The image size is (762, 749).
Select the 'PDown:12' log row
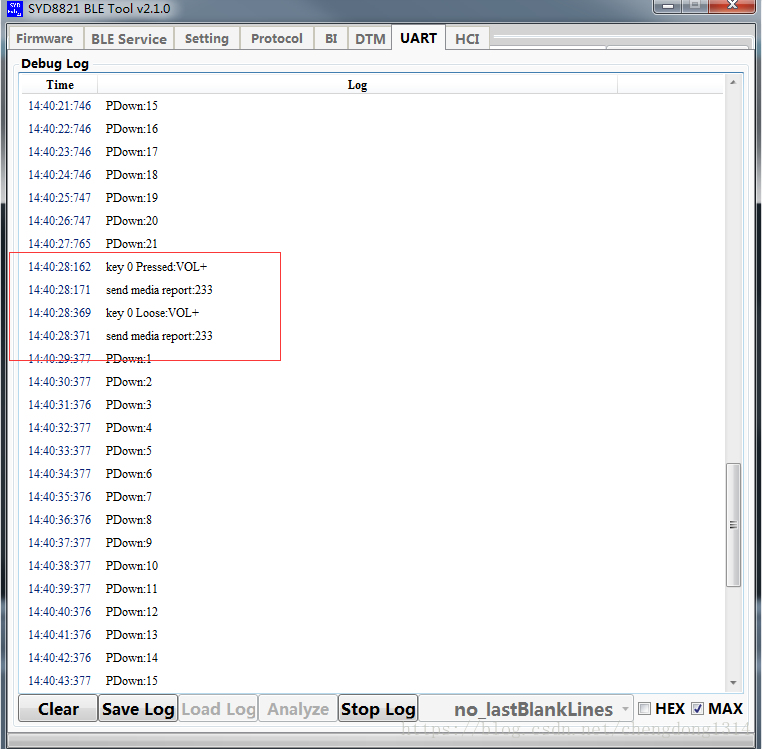372,611
